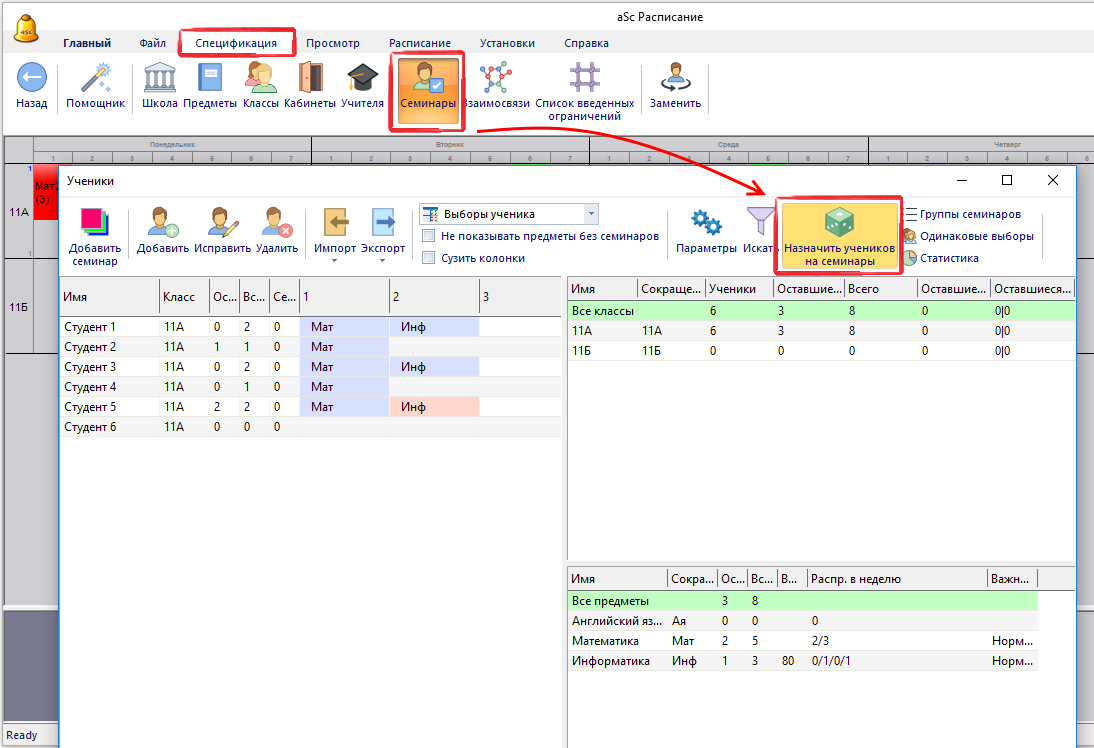Click the Помощник wizard wand icon

coord(95,79)
